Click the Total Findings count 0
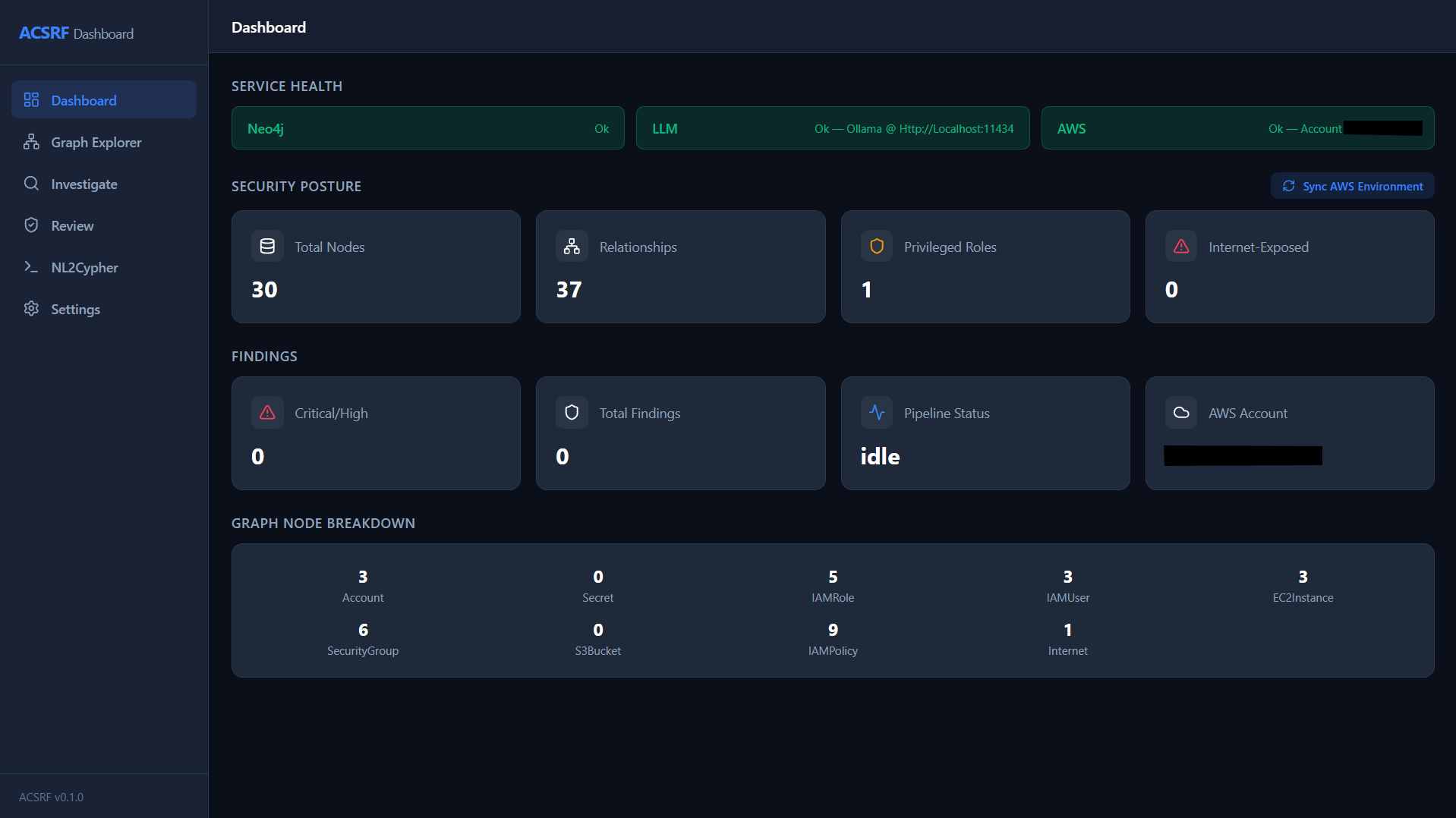This screenshot has height=818, width=1456. pos(563,456)
